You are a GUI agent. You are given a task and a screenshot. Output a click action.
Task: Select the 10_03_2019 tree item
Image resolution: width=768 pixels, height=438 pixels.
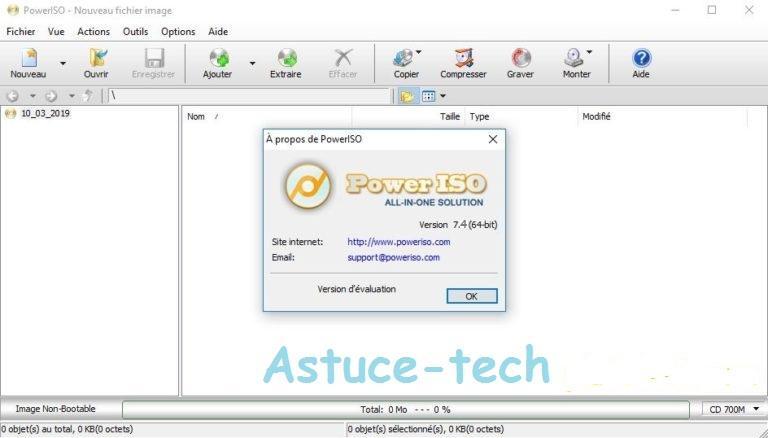point(45,113)
